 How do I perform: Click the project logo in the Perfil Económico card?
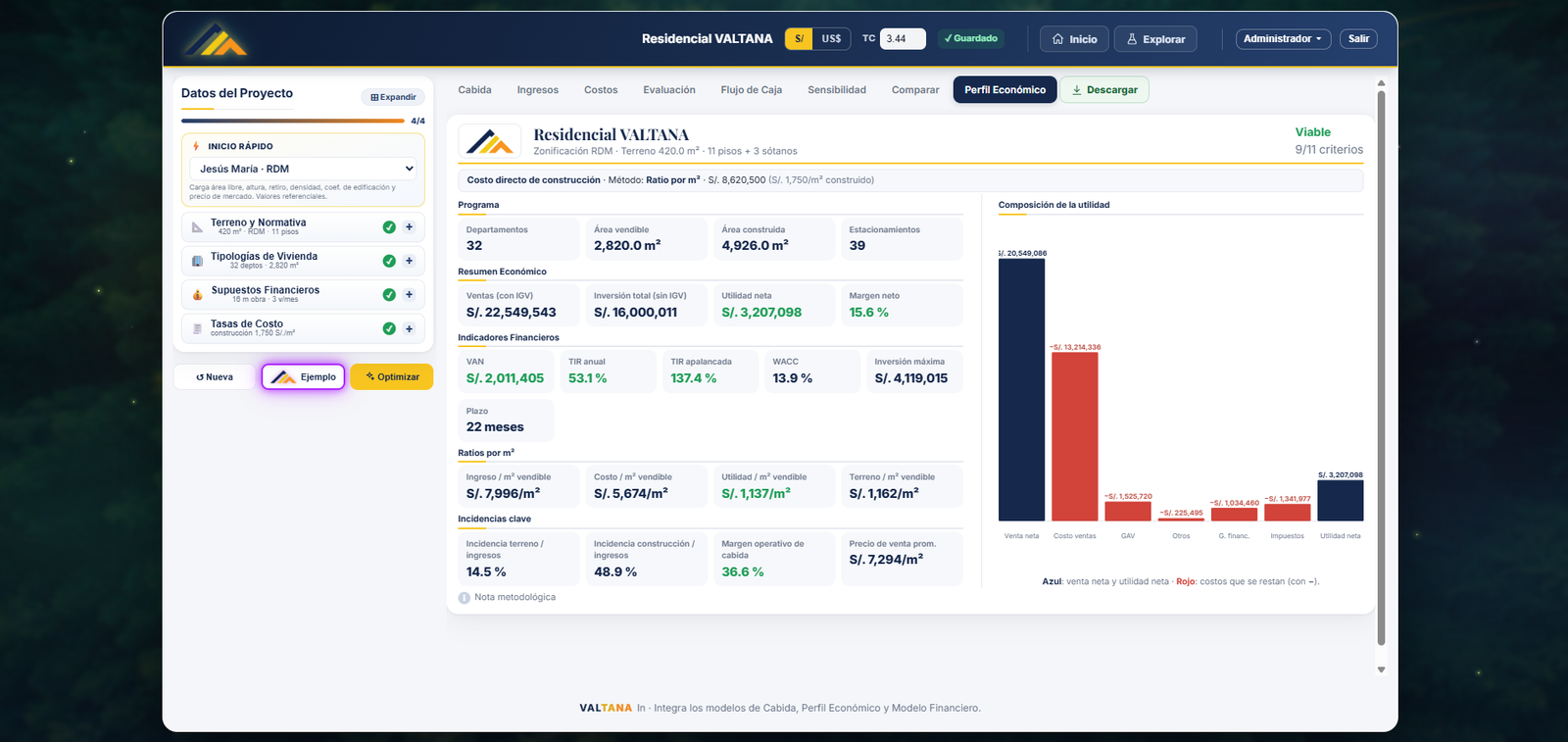click(x=490, y=141)
